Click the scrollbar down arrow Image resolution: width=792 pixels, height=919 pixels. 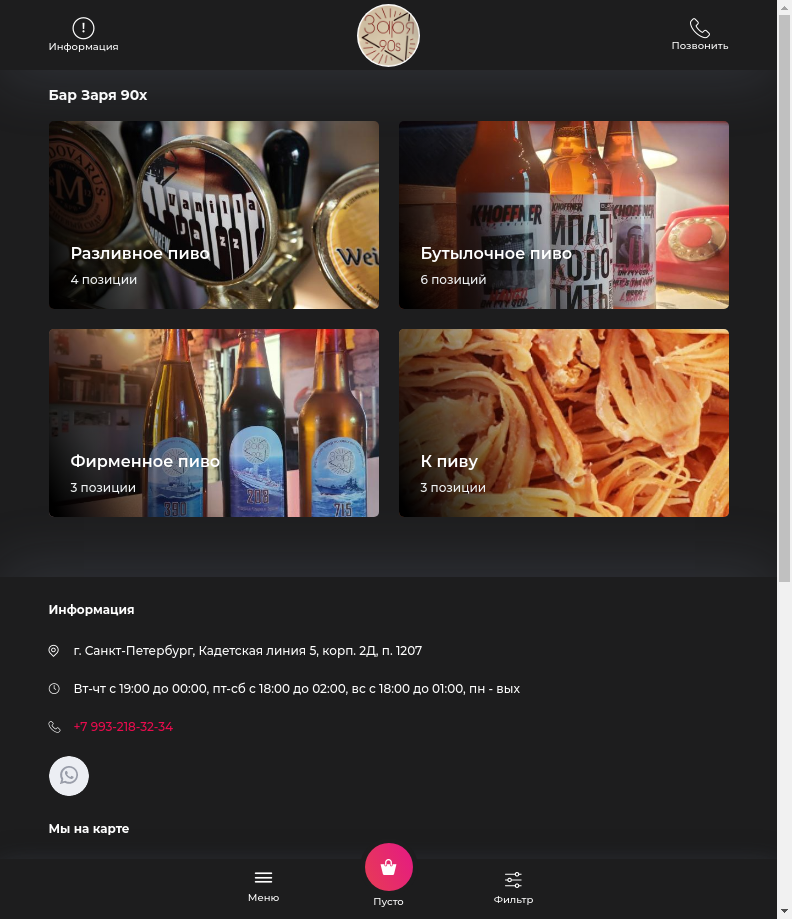(784, 912)
